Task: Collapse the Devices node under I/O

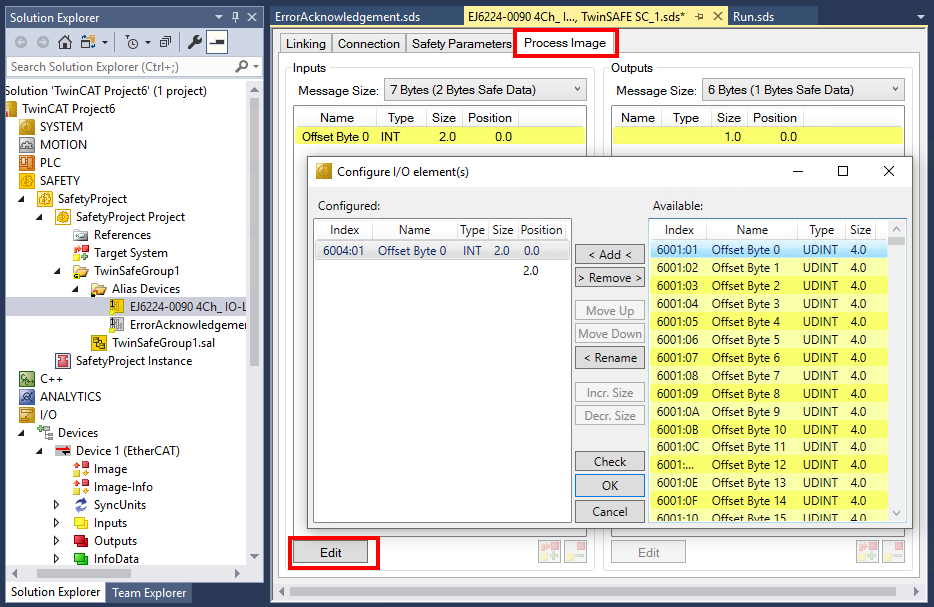Action: point(22,433)
